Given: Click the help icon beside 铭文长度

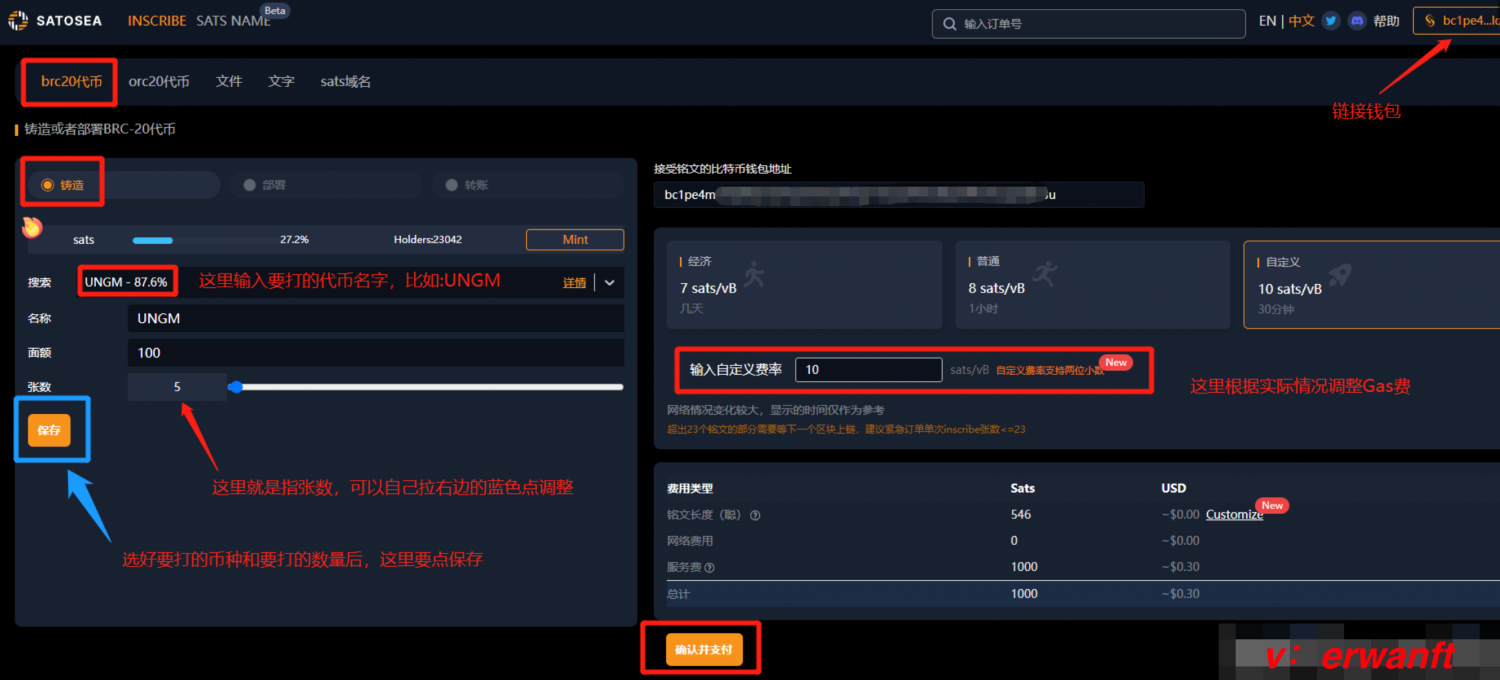Looking at the screenshot, I should (755, 515).
